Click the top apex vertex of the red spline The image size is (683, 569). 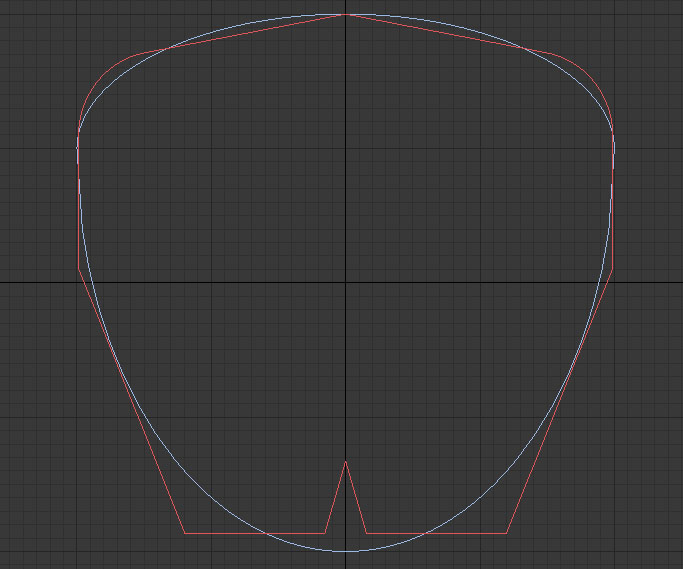(x=346, y=15)
